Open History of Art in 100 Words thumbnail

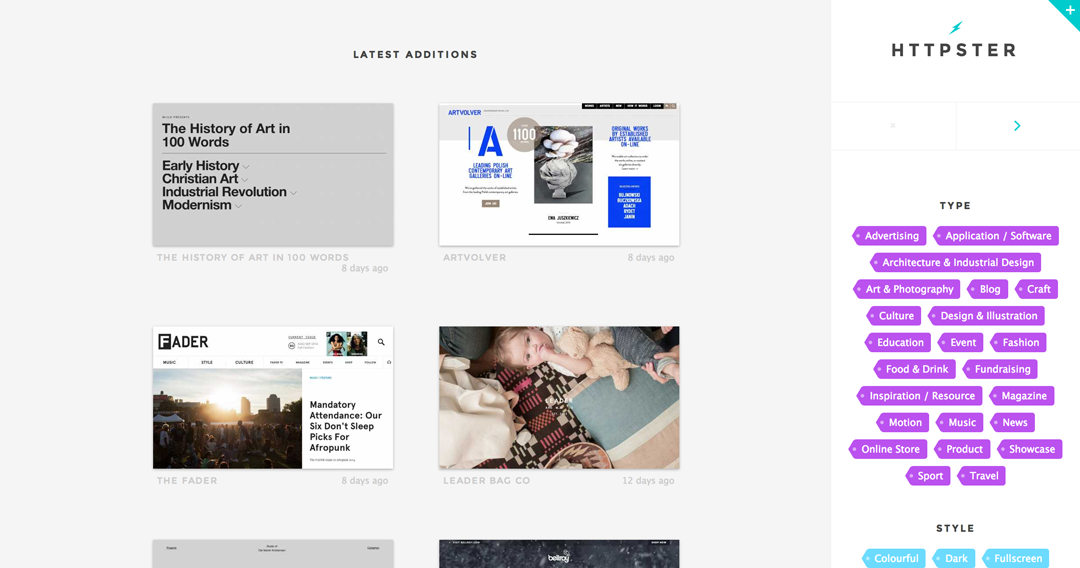click(x=273, y=175)
